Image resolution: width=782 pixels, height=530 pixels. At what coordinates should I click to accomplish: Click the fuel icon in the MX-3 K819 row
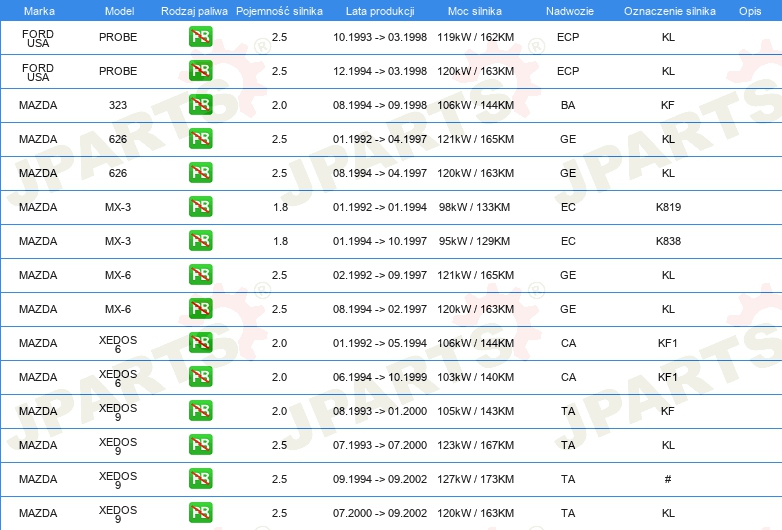tap(200, 206)
